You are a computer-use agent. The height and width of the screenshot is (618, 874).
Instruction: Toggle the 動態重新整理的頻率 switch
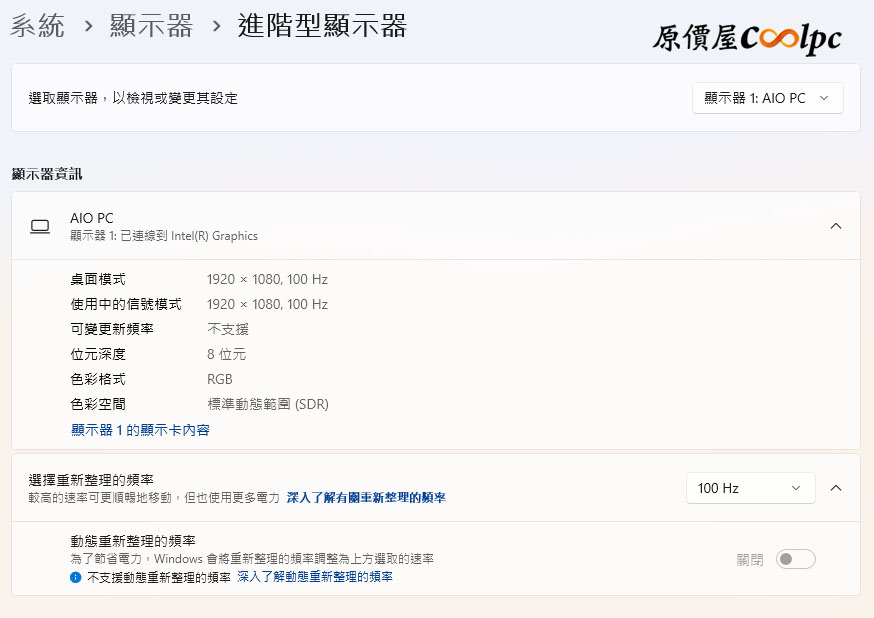tap(795, 559)
